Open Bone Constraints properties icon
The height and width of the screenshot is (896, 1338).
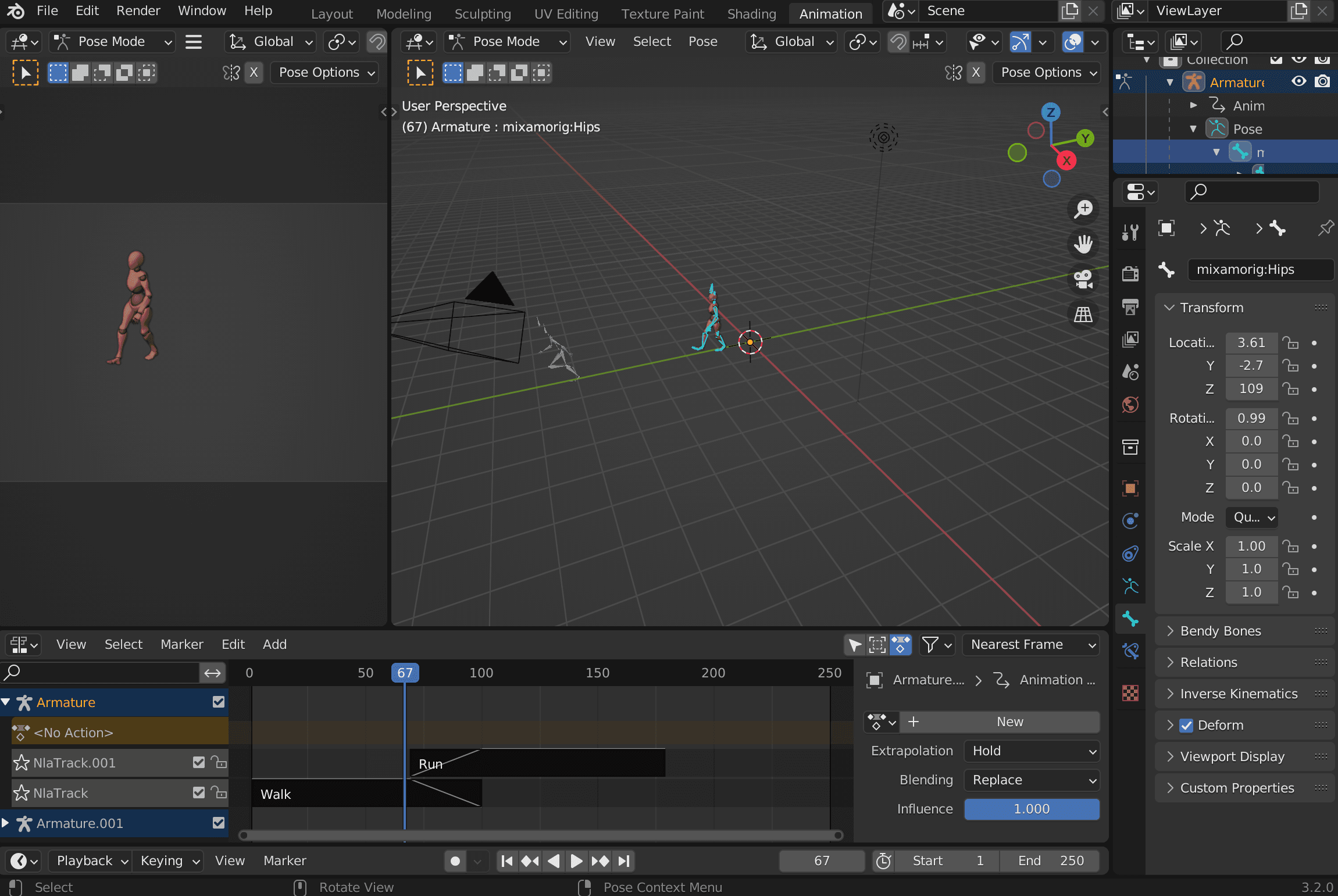1130,651
